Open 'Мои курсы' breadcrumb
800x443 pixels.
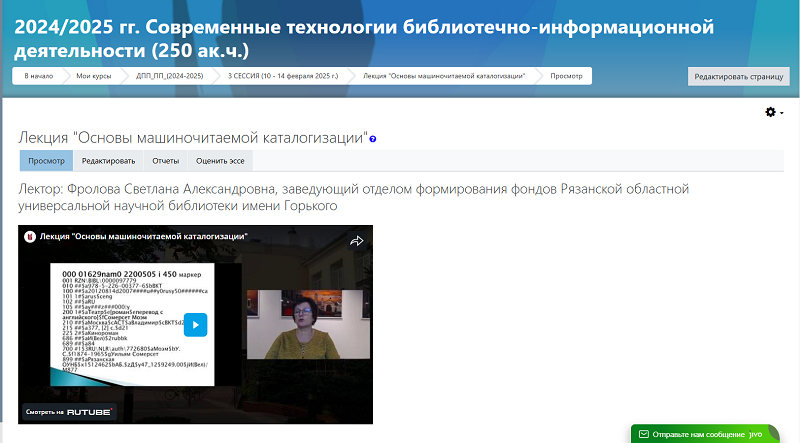click(x=96, y=76)
